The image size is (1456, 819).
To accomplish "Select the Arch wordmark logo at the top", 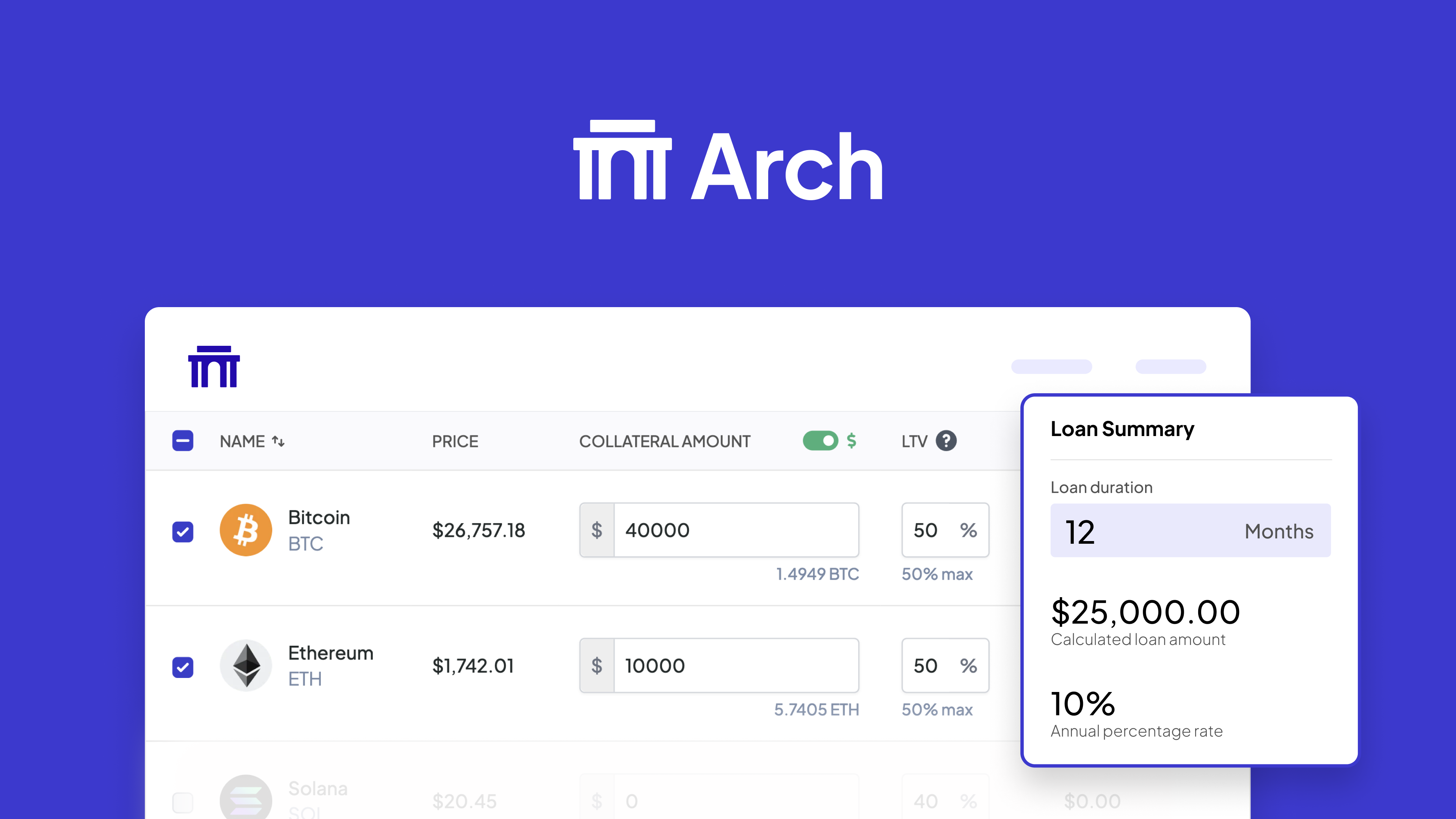I will (729, 164).
